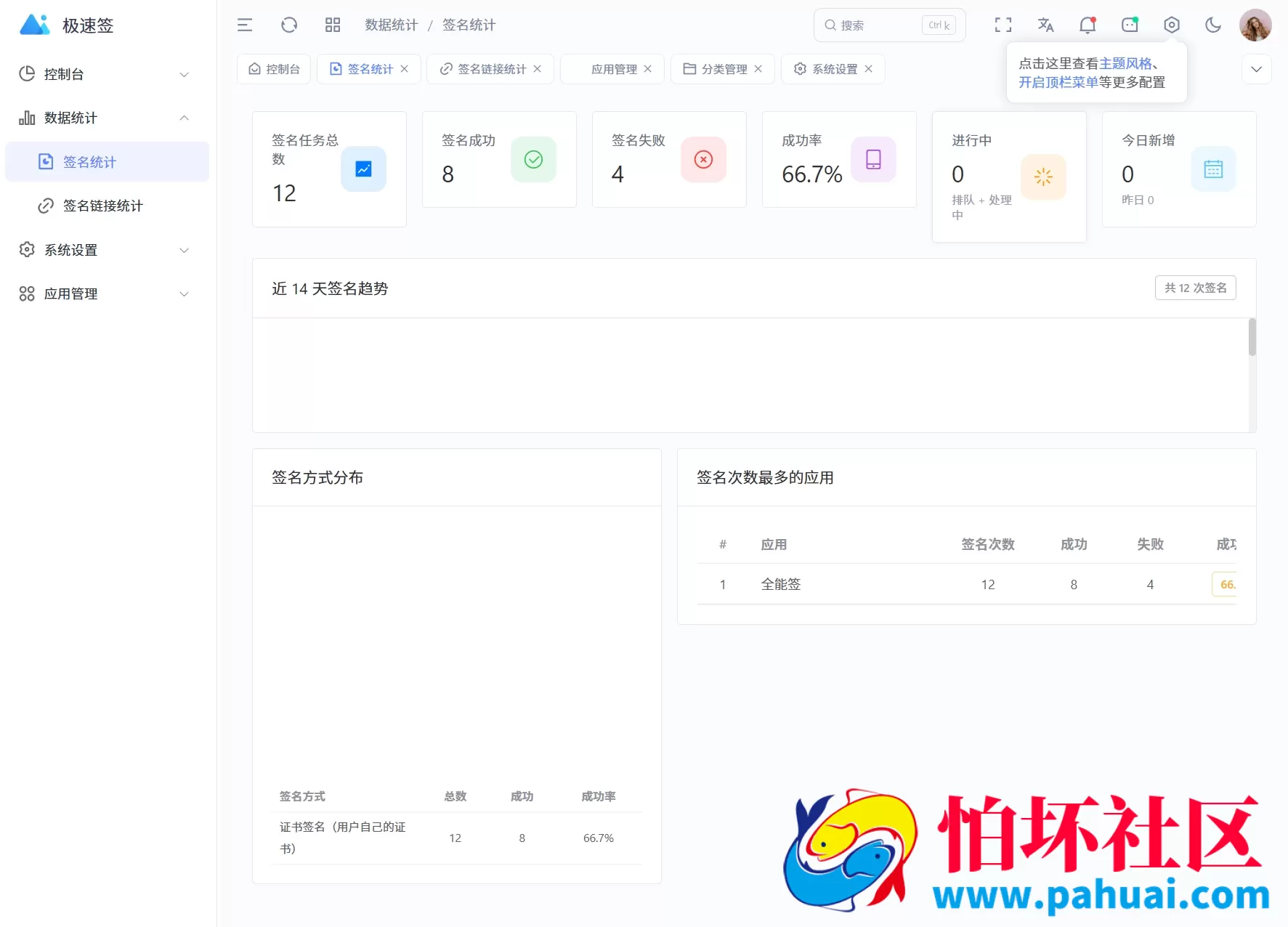Collapse the sidebar with the hamburger icon
The image size is (1288, 927).
(245, 25)
